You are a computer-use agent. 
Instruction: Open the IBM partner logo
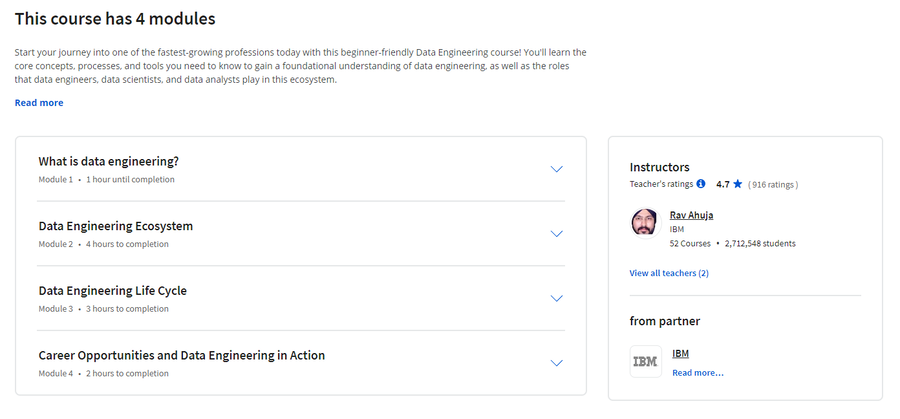[645, 362]
